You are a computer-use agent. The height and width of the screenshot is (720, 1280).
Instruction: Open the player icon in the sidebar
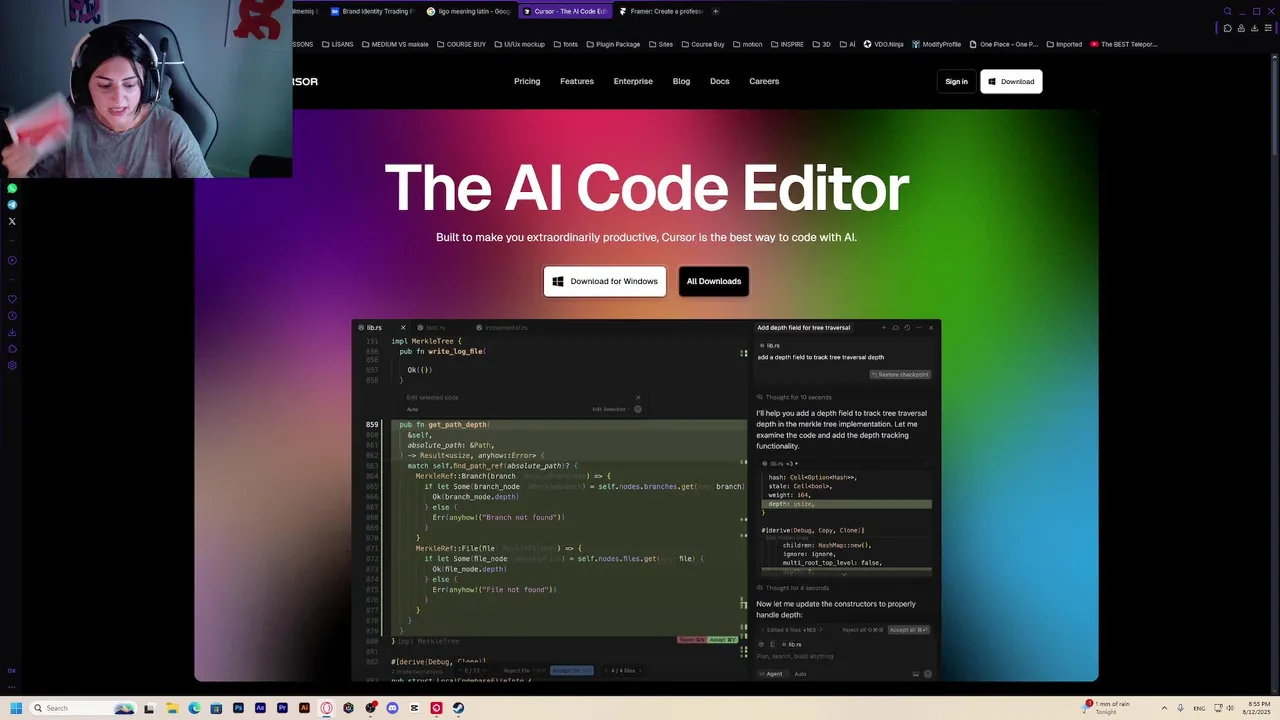coord(12,261)
